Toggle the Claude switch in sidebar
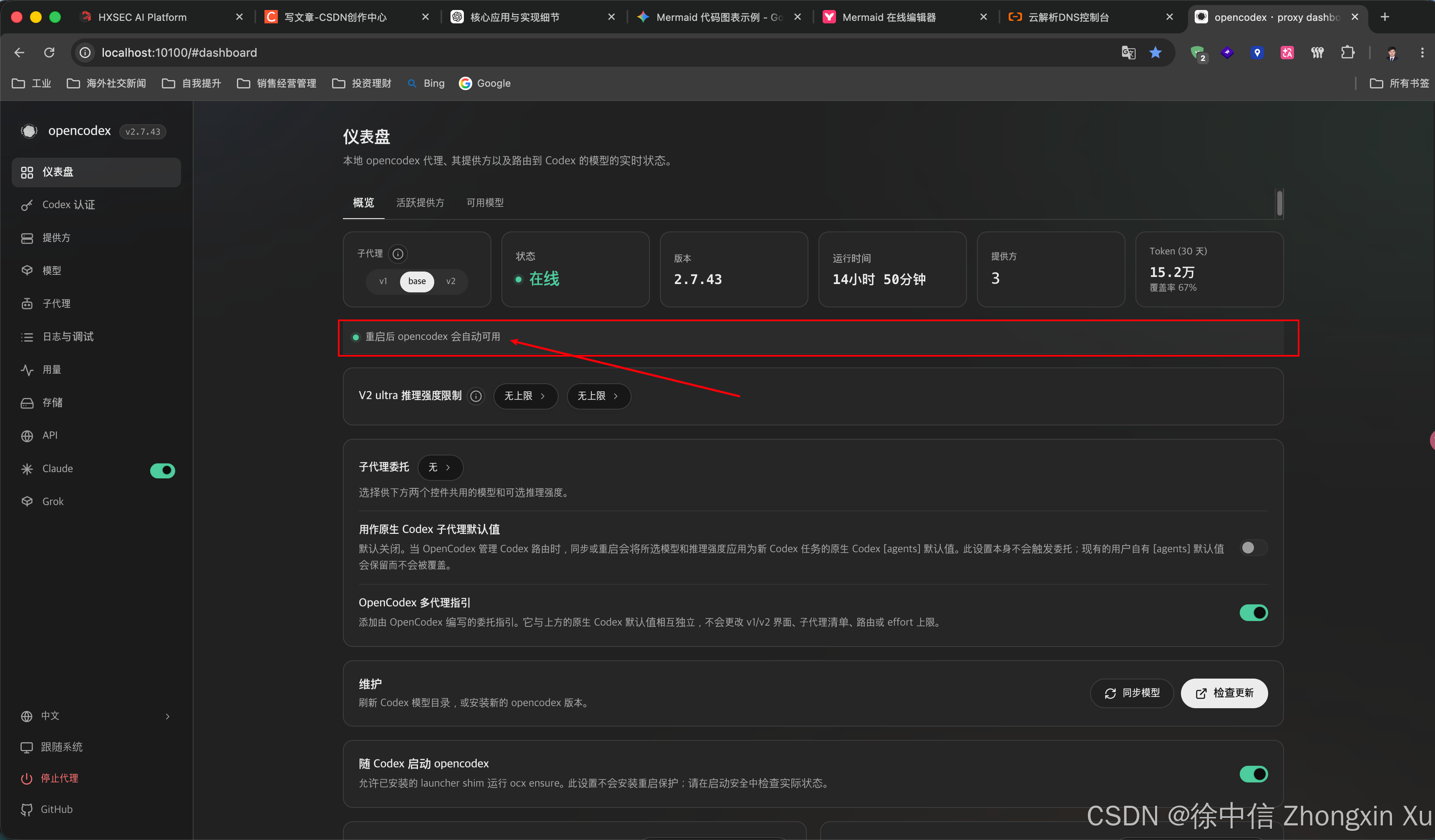This screenshot has height=840, width=1435. point(162,470)
